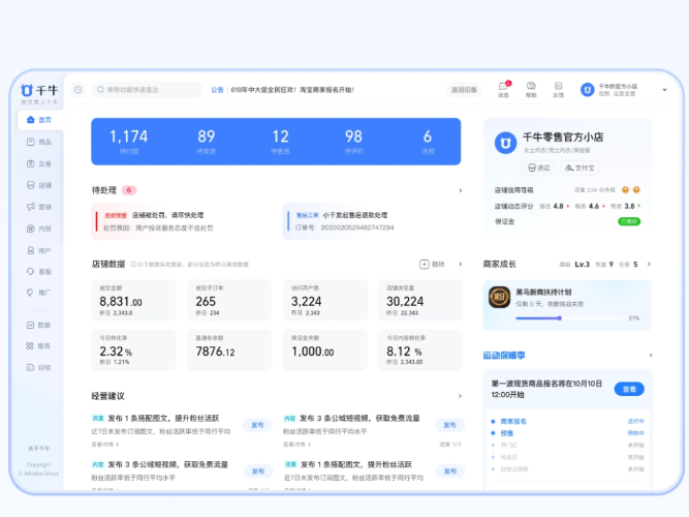689x517 pixels.
Task: Open the 反馈 feedback icon
Action: coord(558,89)
